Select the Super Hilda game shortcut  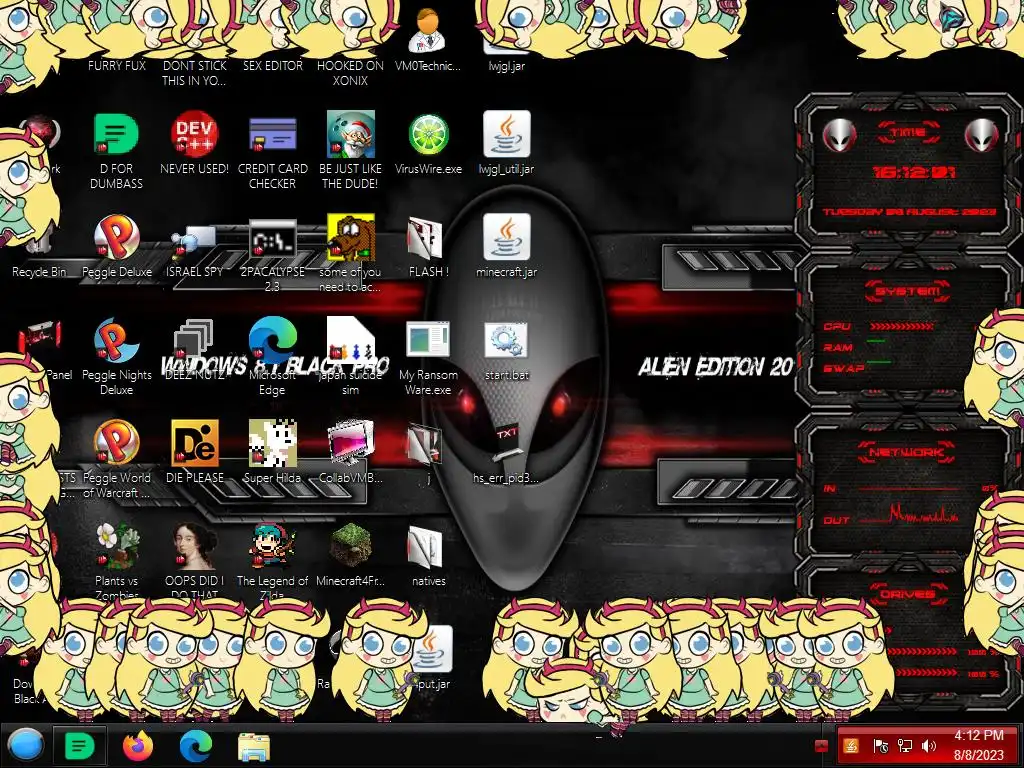pyautogui.click(x=272, y=452)
